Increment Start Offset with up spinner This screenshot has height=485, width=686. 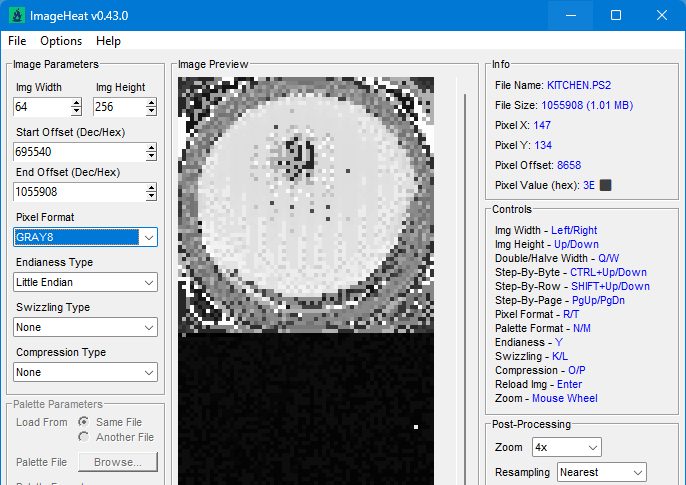[x=151, y=148]
